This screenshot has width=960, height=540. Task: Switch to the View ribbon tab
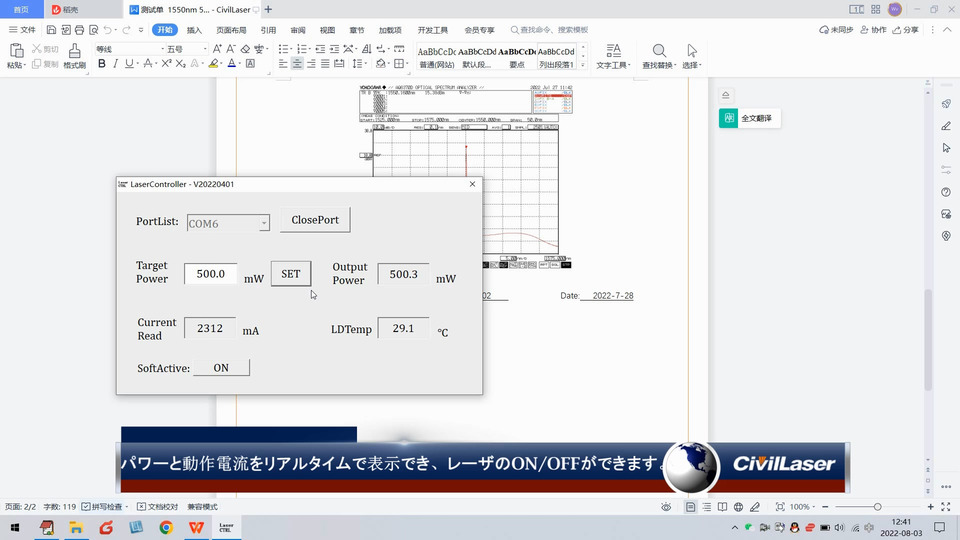pos(327,29)
